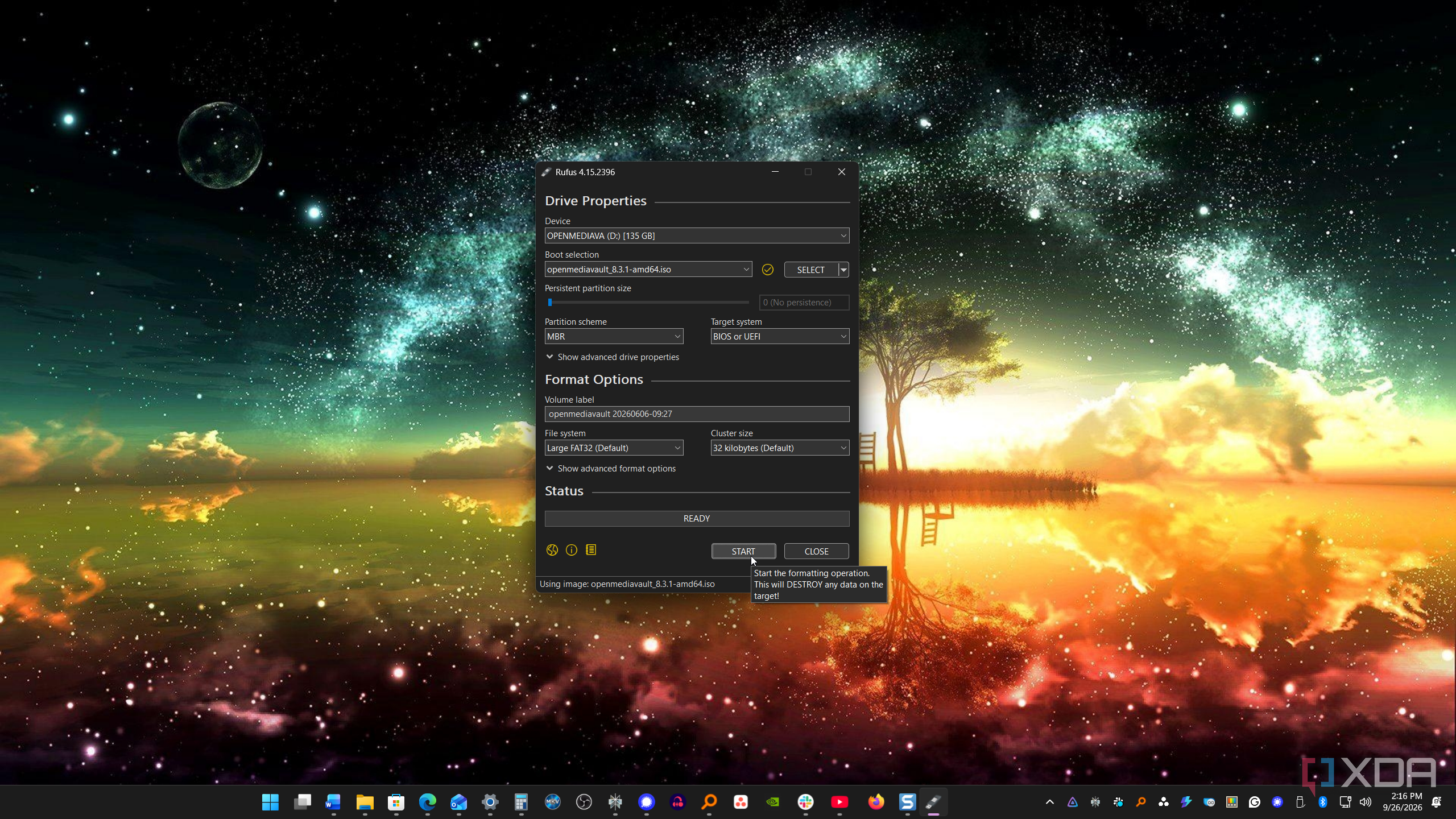Open Microsoft Word from the taskbar
1456x819 pixels.
(333, 802)
